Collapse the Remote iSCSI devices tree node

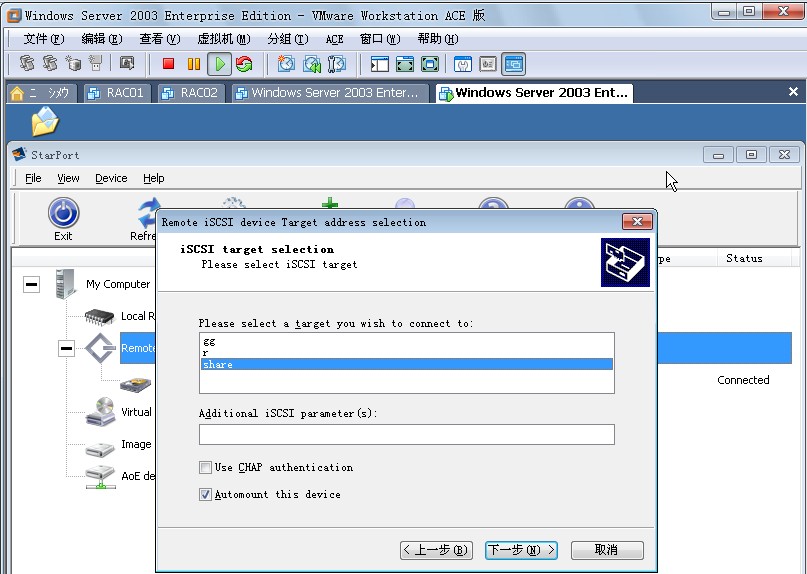66,349
